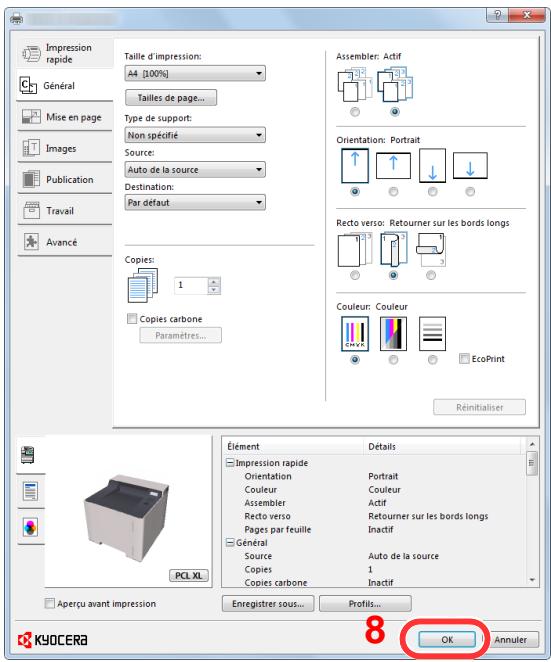Select the black-and-white lines icon
Viewport: 551px width, 662px height.
(432, 334)
